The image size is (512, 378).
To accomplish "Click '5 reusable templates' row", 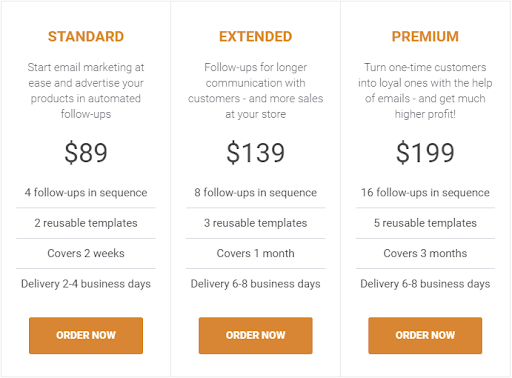I will coord(425,223).
